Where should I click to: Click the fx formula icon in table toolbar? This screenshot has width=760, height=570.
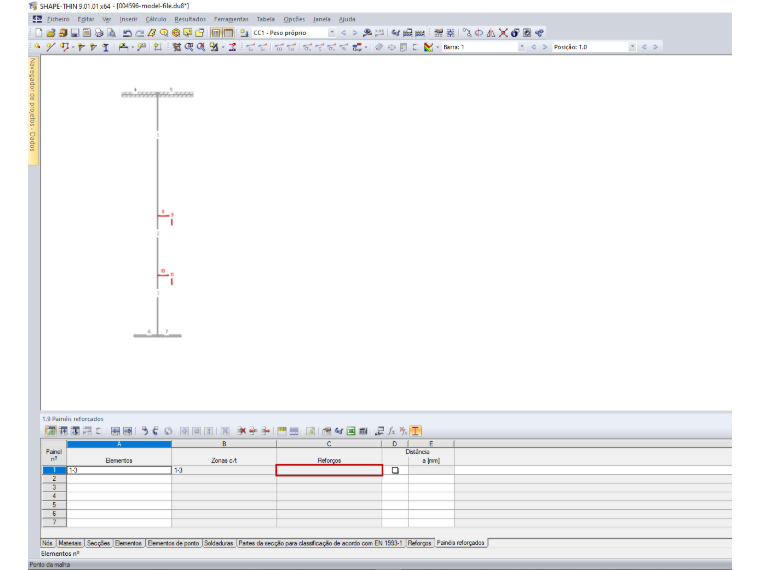click(392, 431)
